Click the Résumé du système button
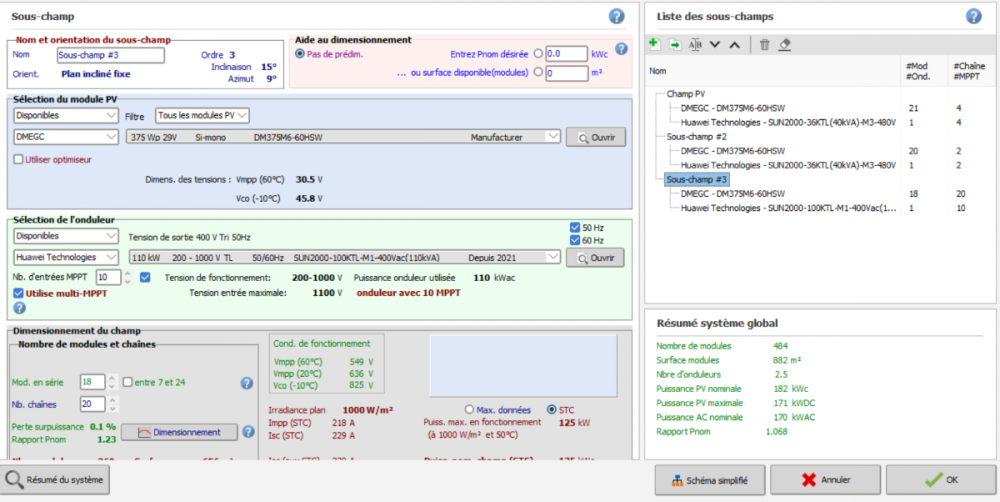This screenshot has height=502, width=1000. (x=57, y=480)
